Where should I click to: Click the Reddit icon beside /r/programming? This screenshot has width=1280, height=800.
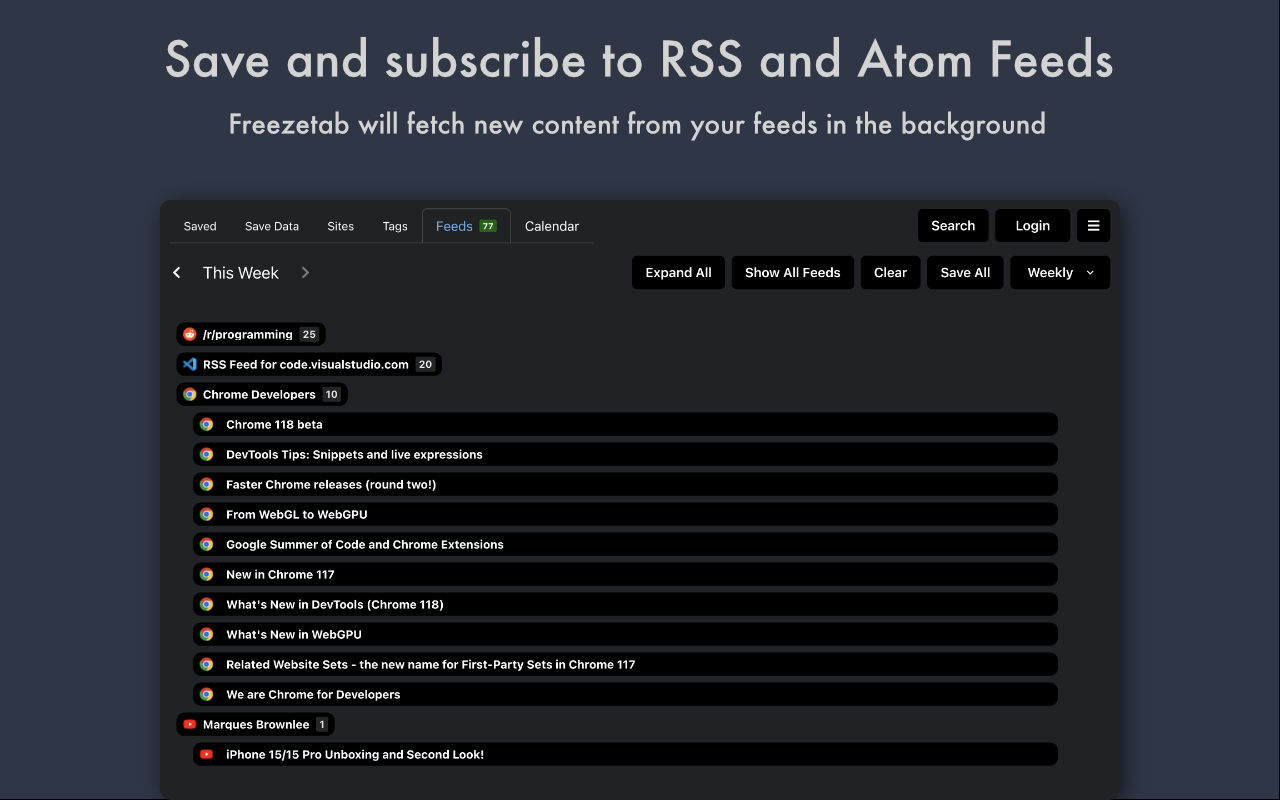[190, 334]
